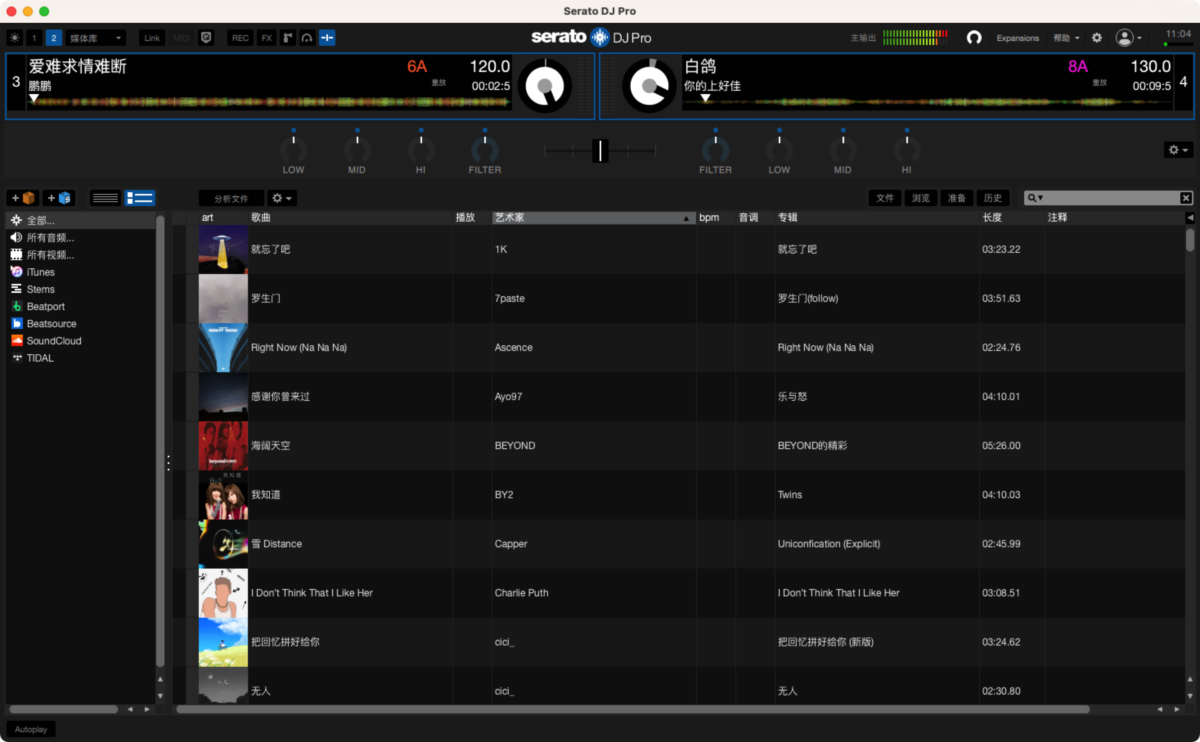Image resolution: width=1200 pixels, height=742 pixels.
Task: Click the crossfader handle
Action: [x=599, y=150]
